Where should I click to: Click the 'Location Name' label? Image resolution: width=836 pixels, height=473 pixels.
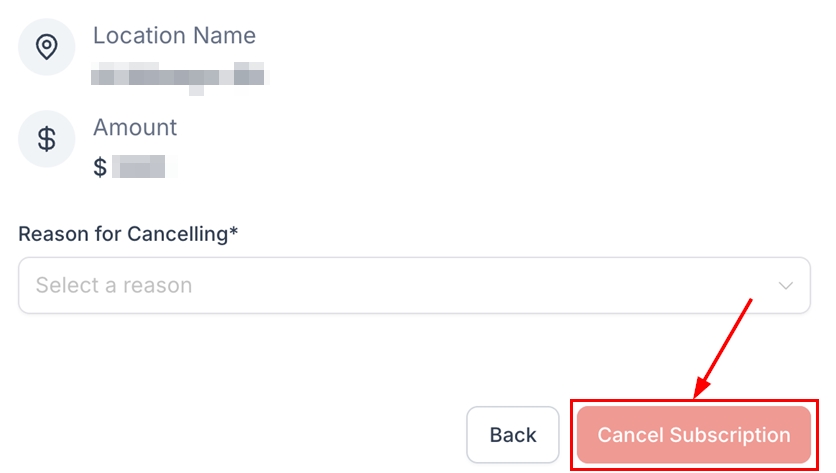tap(174, 36)
